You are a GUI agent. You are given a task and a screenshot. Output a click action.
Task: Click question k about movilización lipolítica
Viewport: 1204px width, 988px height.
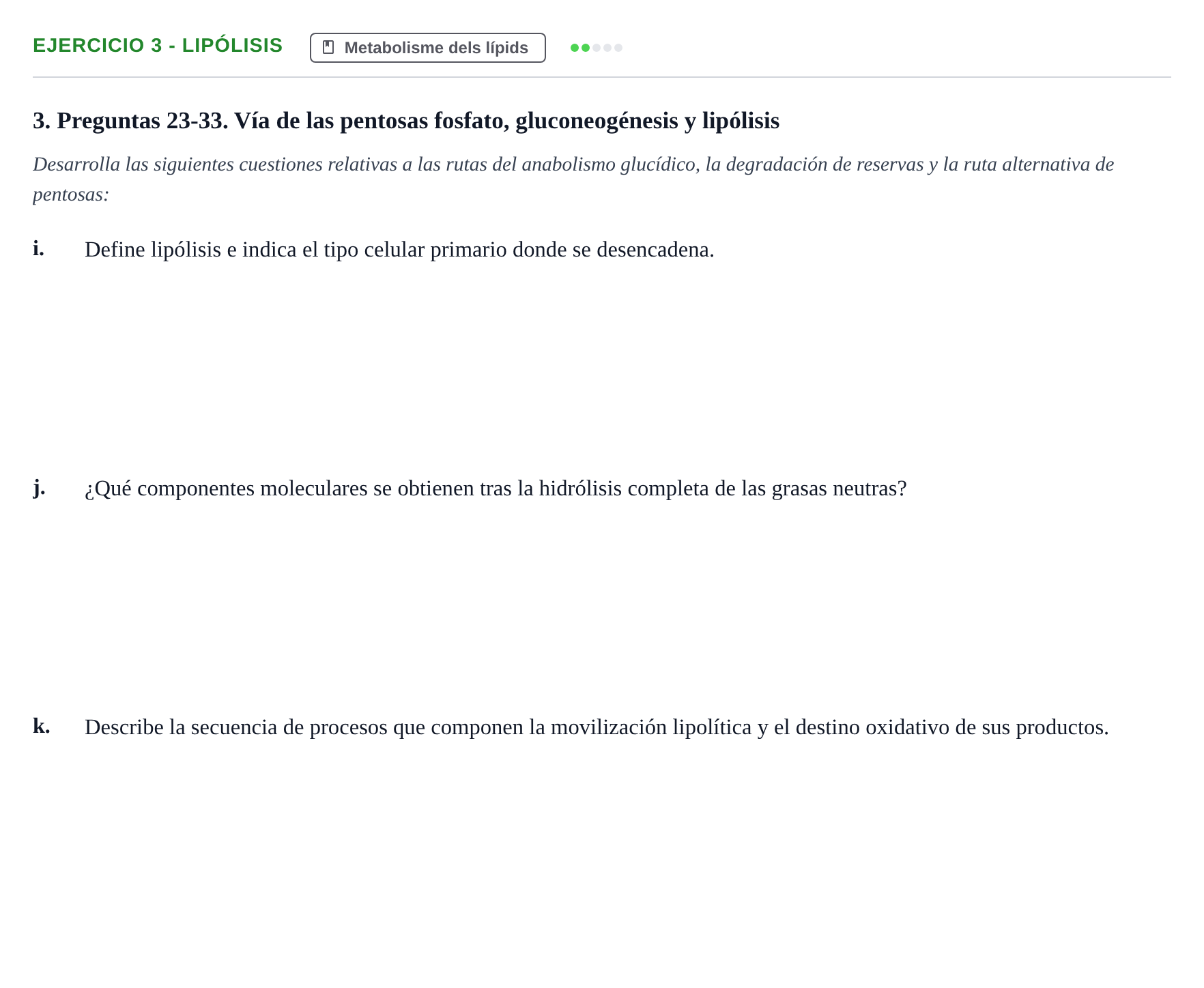[597, 727]
